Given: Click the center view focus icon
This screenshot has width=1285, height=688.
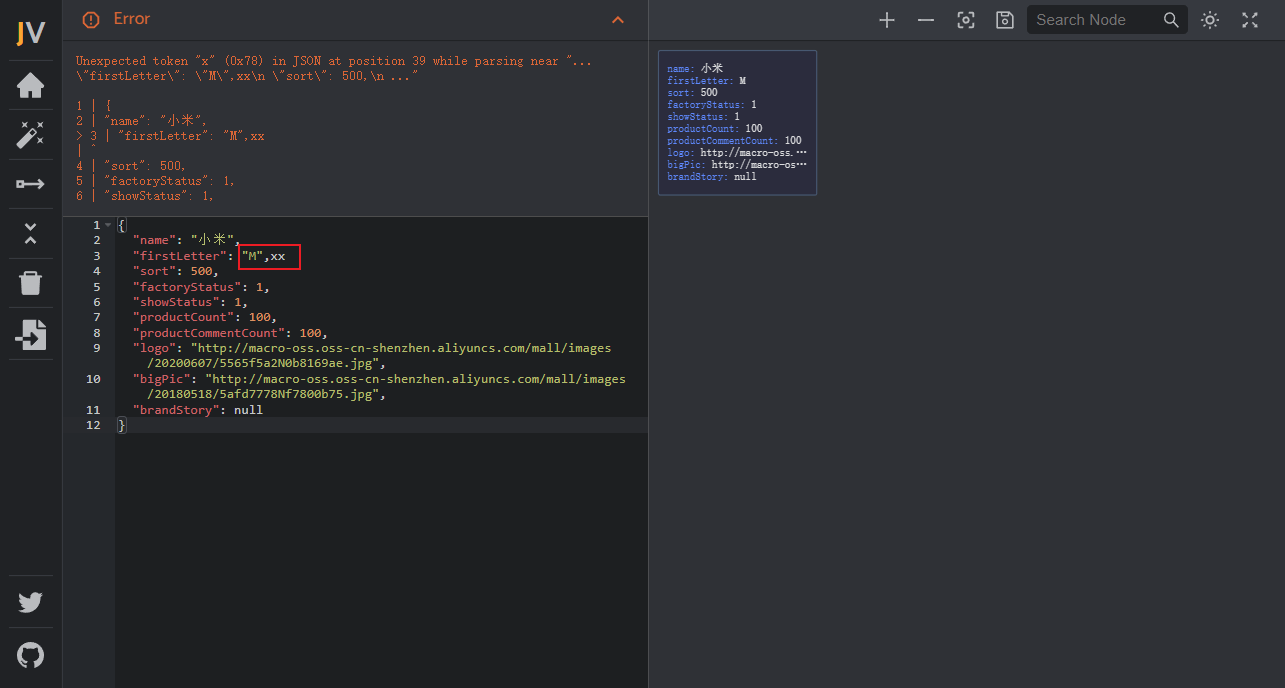Looking at the screenshot, I should pos(966,20).
